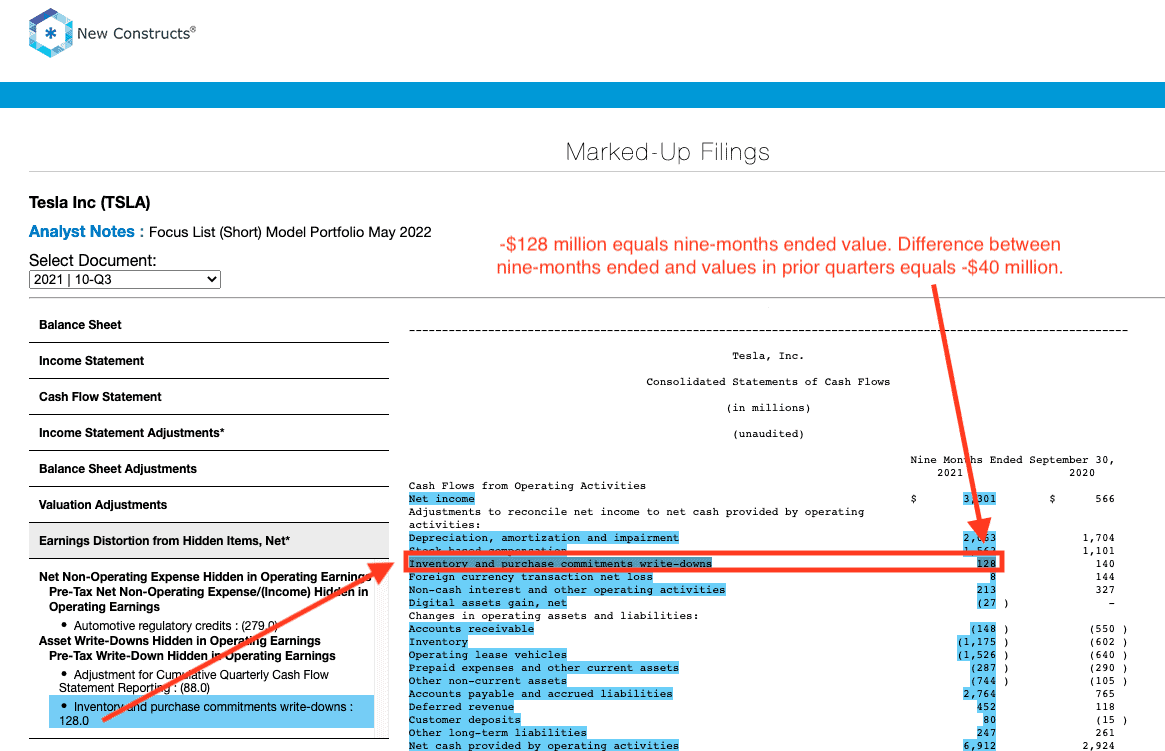This screenshot has height=751, width=1165.
Task: Click Net cash provided by operating activities
Action: click(x=544, y=745)
